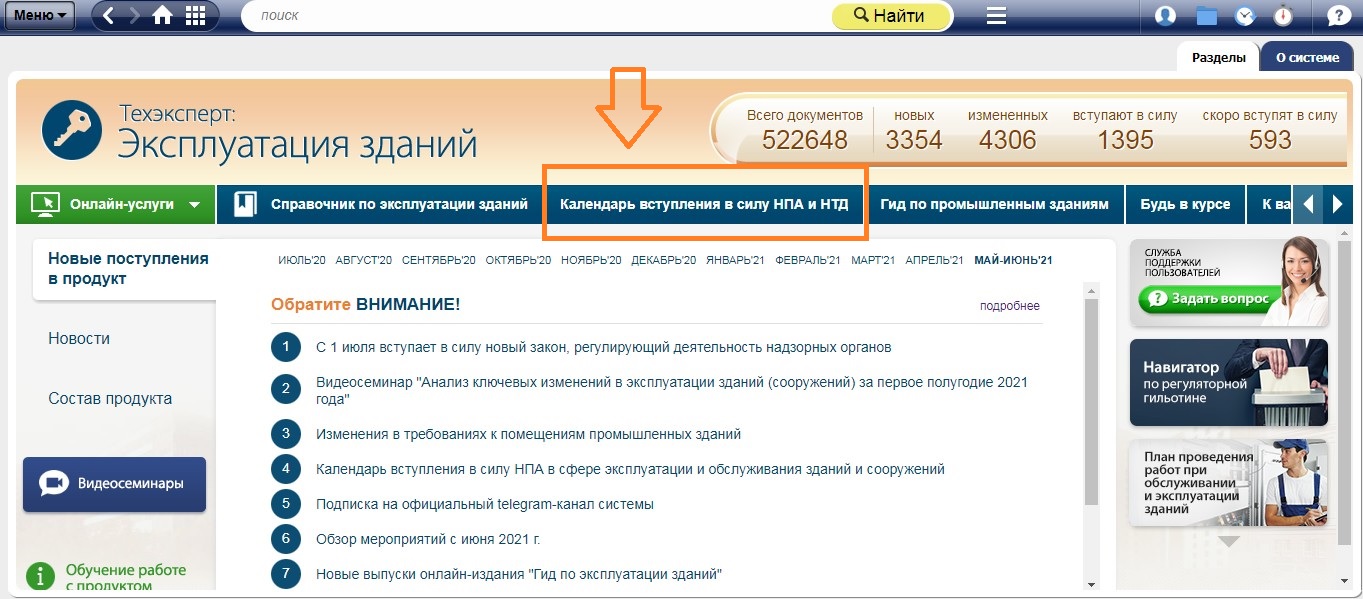Image resolution: width=1363 pixels, height=599 pixels.
Task: Click the измененных documents count 4306
Action: pyautogui.click(x=1008, y=139)
